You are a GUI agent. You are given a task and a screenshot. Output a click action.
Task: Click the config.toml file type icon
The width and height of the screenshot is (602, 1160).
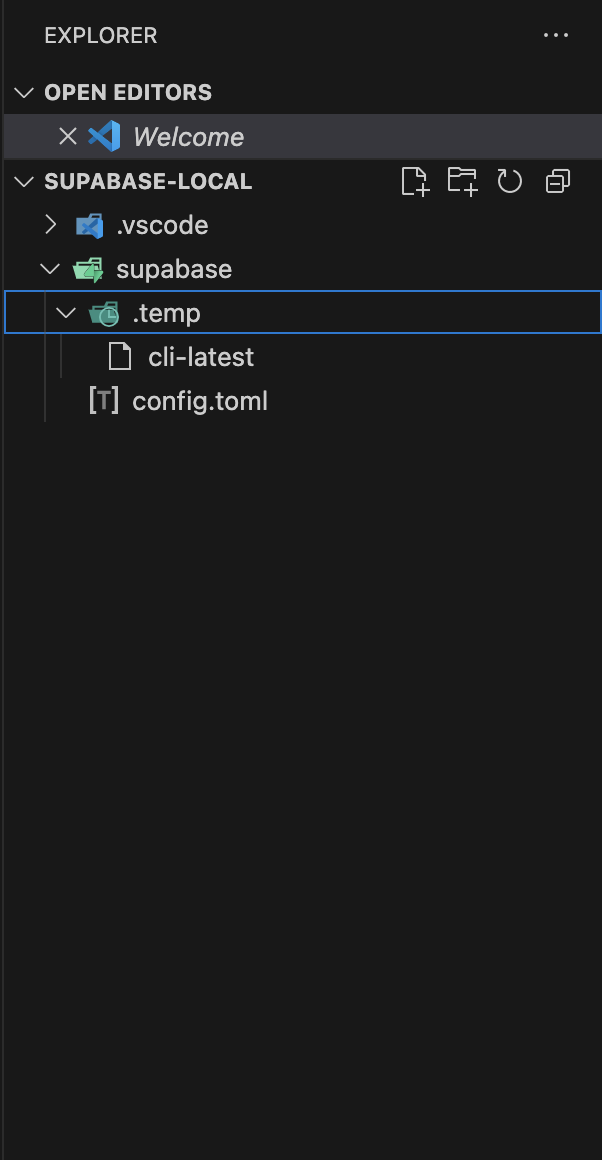coord(104,402)
